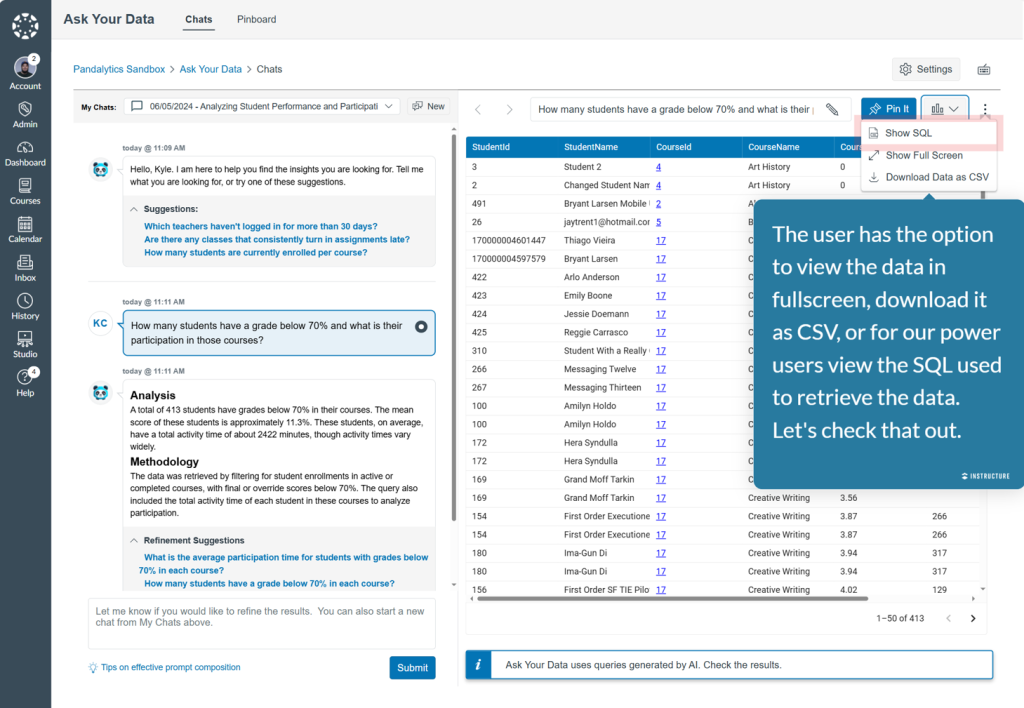Select Show Full Screen from the menu
The height and width of the screenshot is (708, 1024).
click(929, 155)
